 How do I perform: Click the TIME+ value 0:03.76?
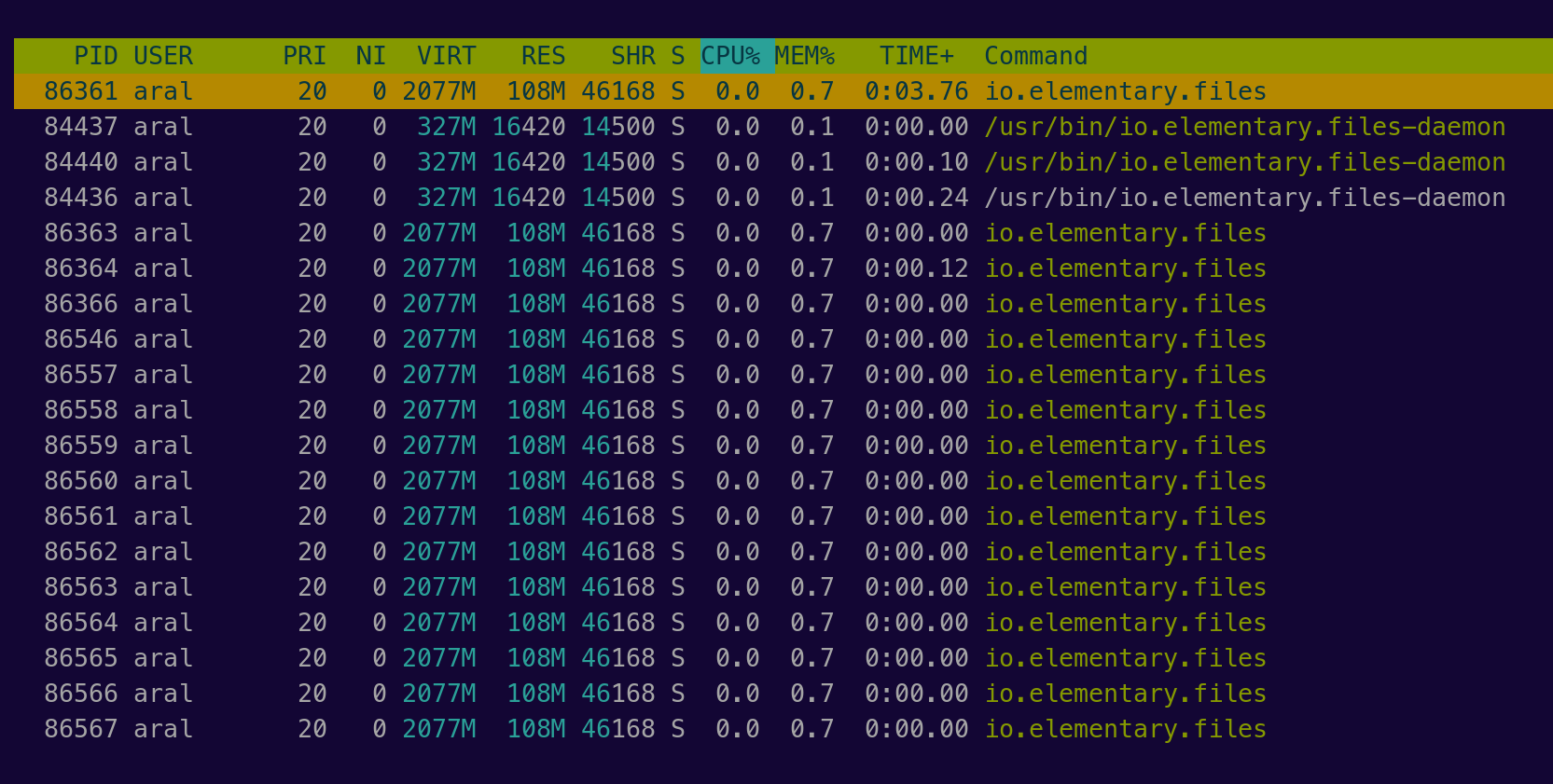[x=917, y=91]
